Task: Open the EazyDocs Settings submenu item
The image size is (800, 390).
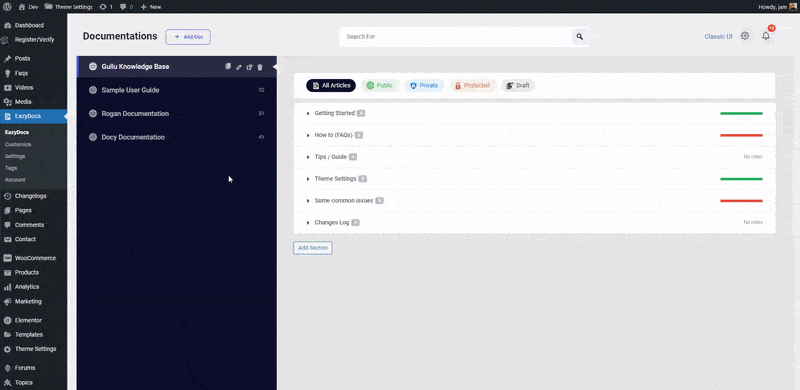Action: click(x=15, y=156)
